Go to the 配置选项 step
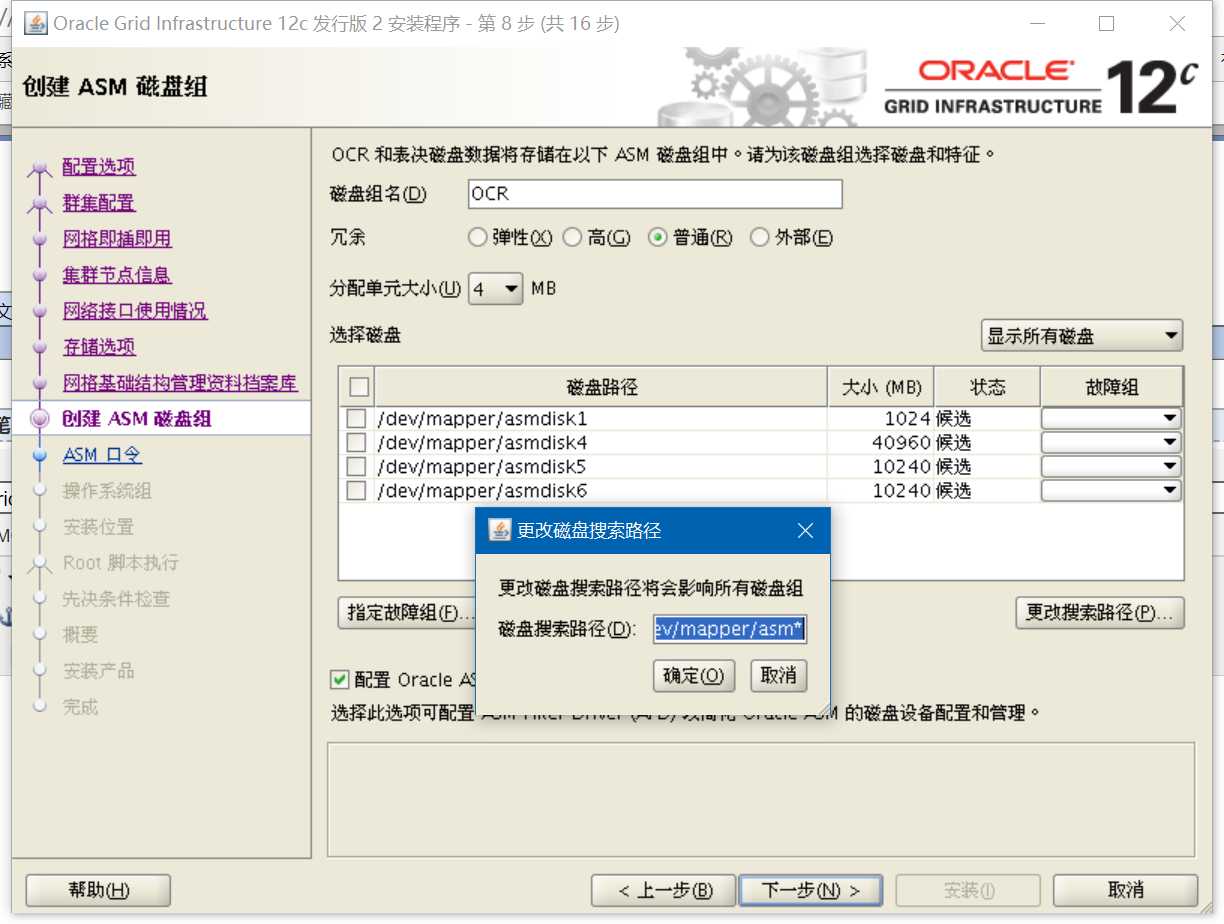This screenshot has width=1224, height=924. (99, 167)
